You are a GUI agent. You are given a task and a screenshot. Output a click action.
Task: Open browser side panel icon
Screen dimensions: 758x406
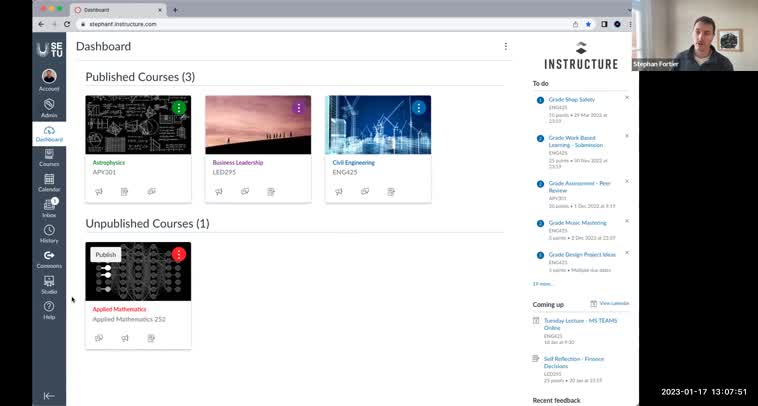click(604, 24)
